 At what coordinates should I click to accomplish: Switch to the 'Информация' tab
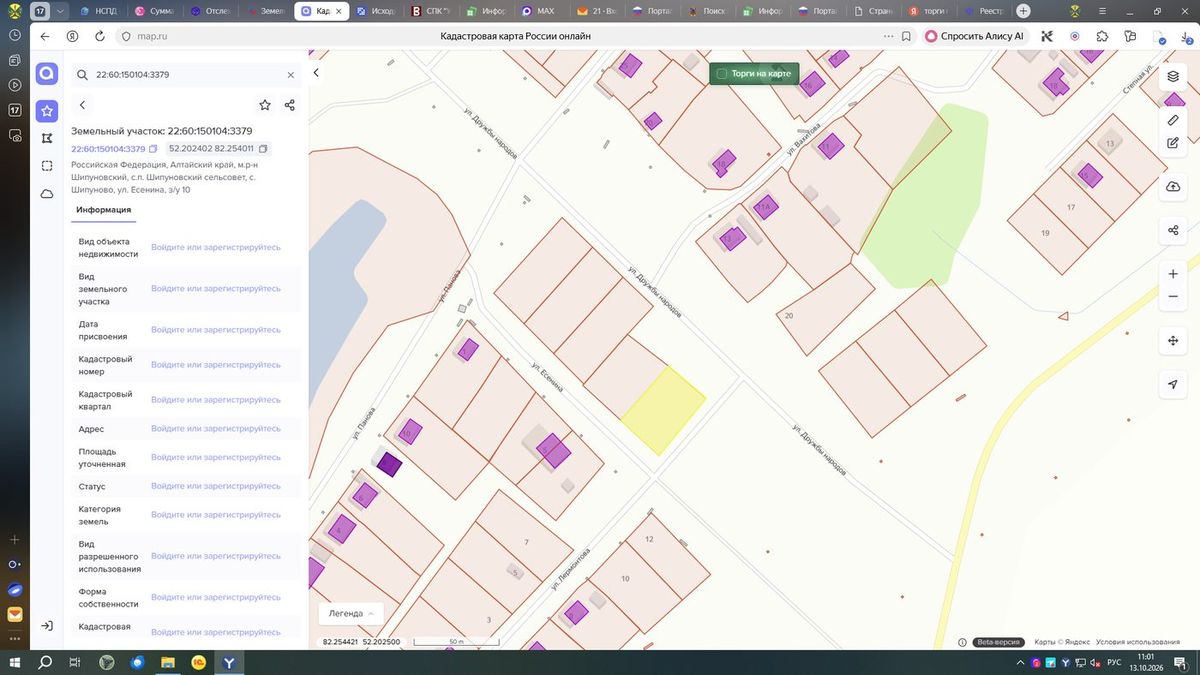(104, 210)
